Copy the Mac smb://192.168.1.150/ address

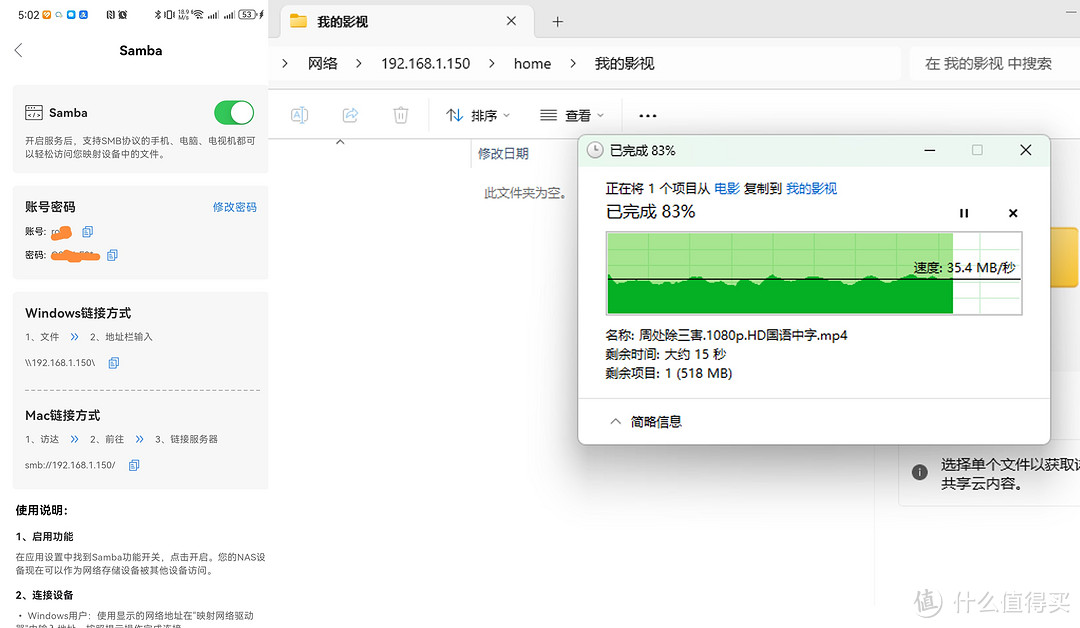point(134,465)
